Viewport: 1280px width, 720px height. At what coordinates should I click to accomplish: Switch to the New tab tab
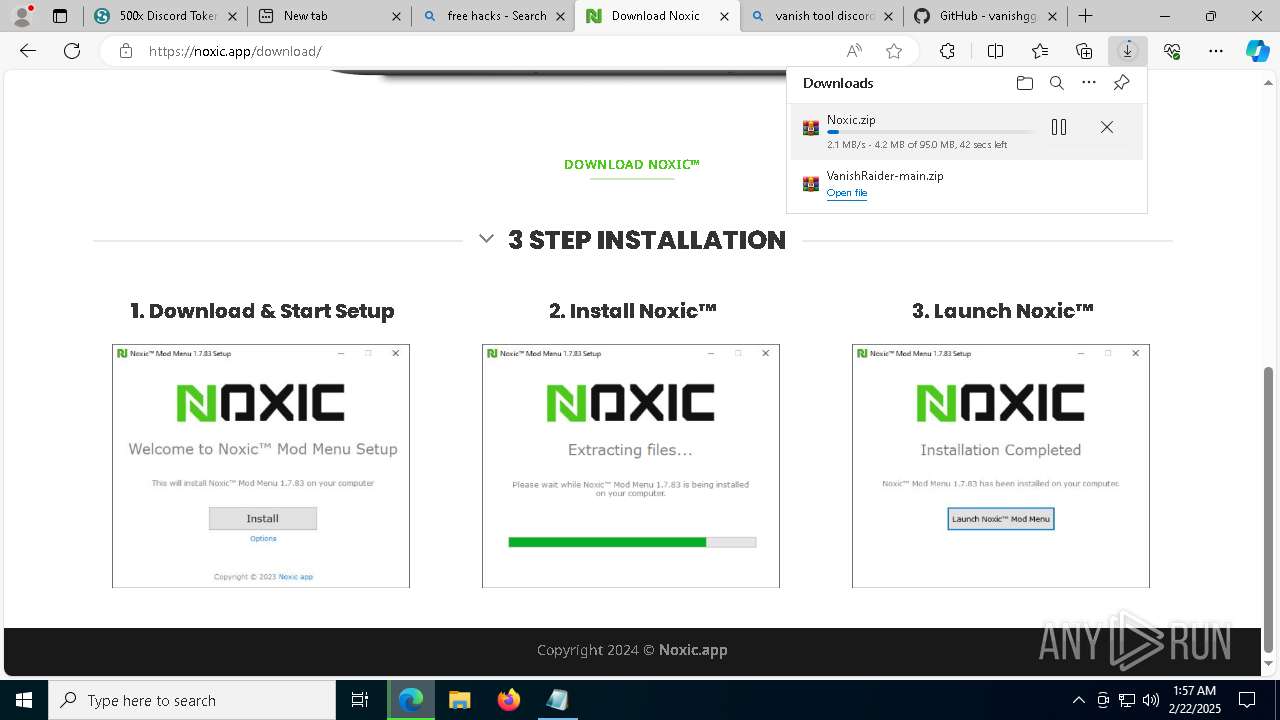[x=328, y=16]
